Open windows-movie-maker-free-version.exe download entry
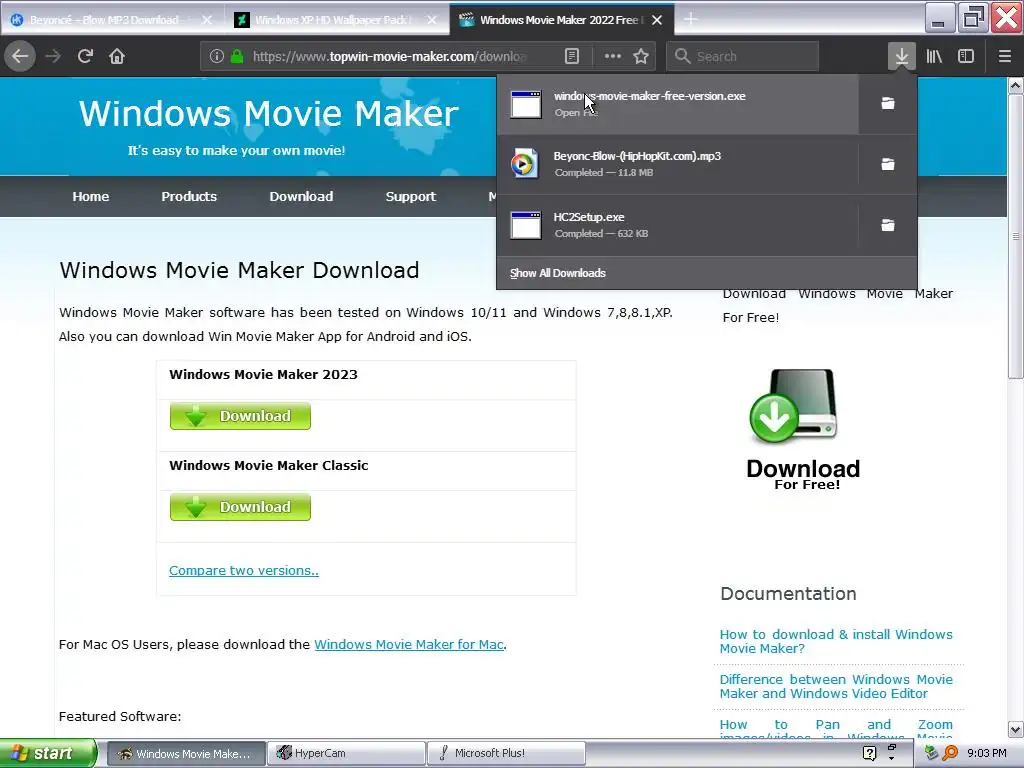The image size is (1024, 768). [677, 104]
